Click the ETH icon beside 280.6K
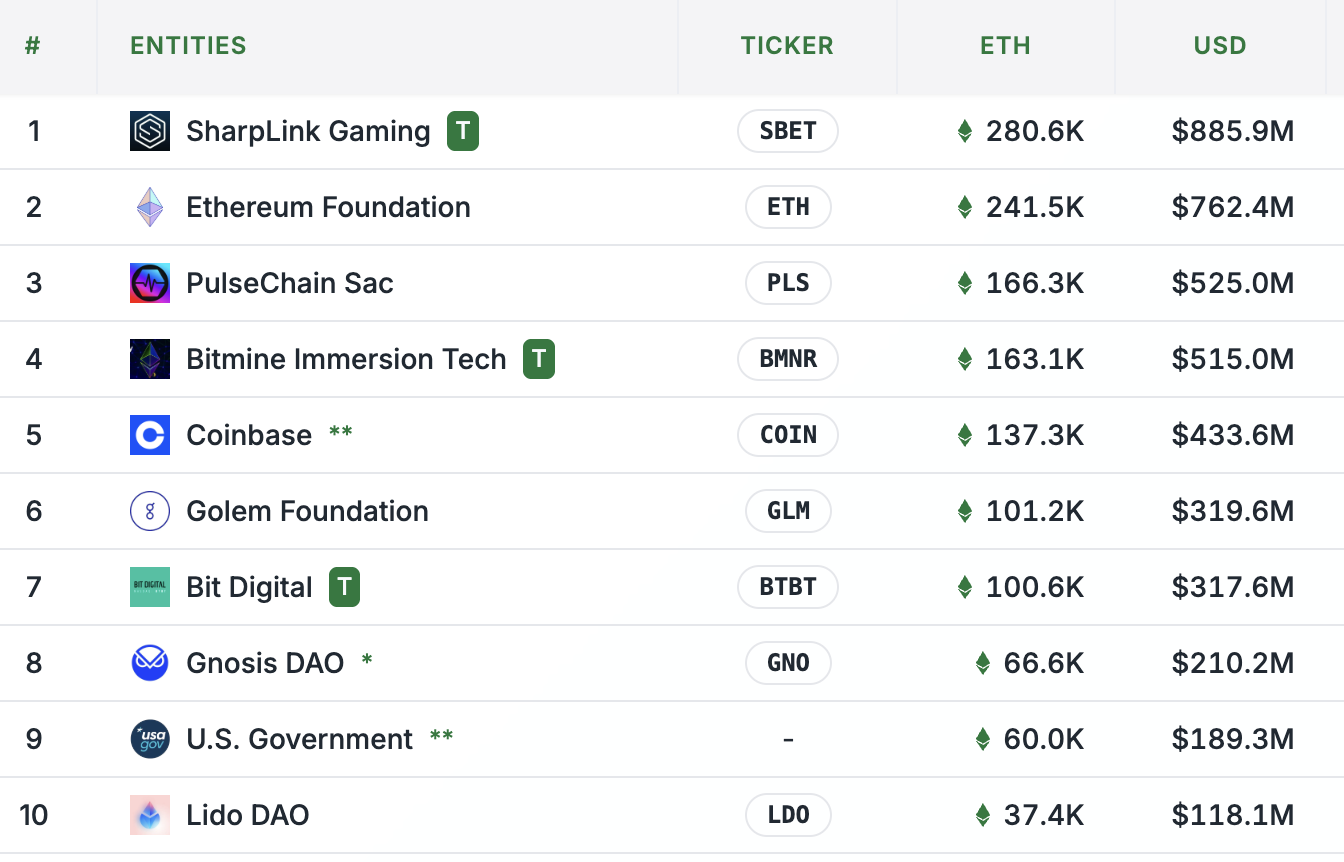The width and height of the screenshot is (1344, 862). tap(965, 131)
